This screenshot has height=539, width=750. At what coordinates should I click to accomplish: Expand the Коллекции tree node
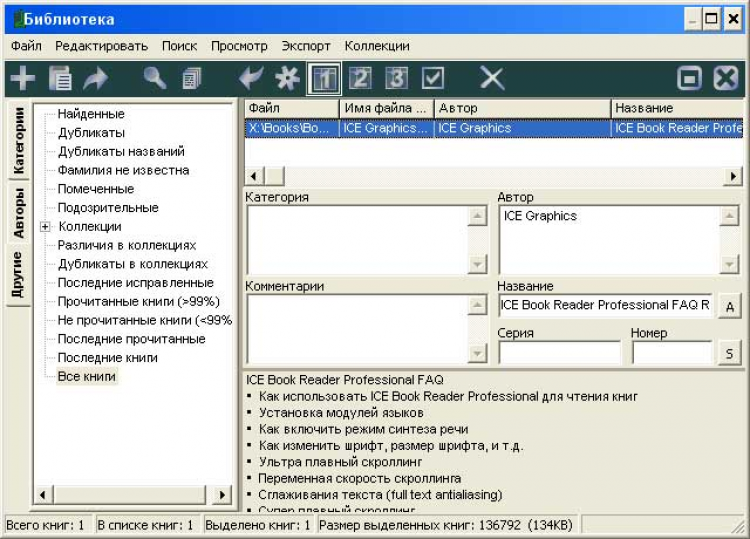[x=45, y=227]
